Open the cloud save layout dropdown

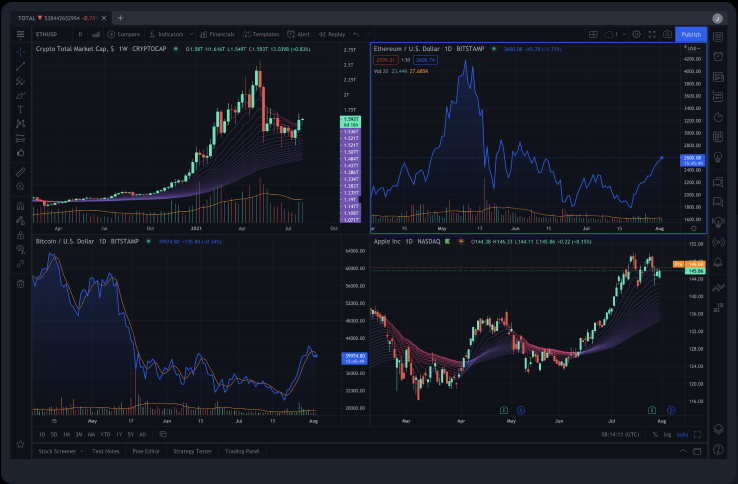point(615,34)
